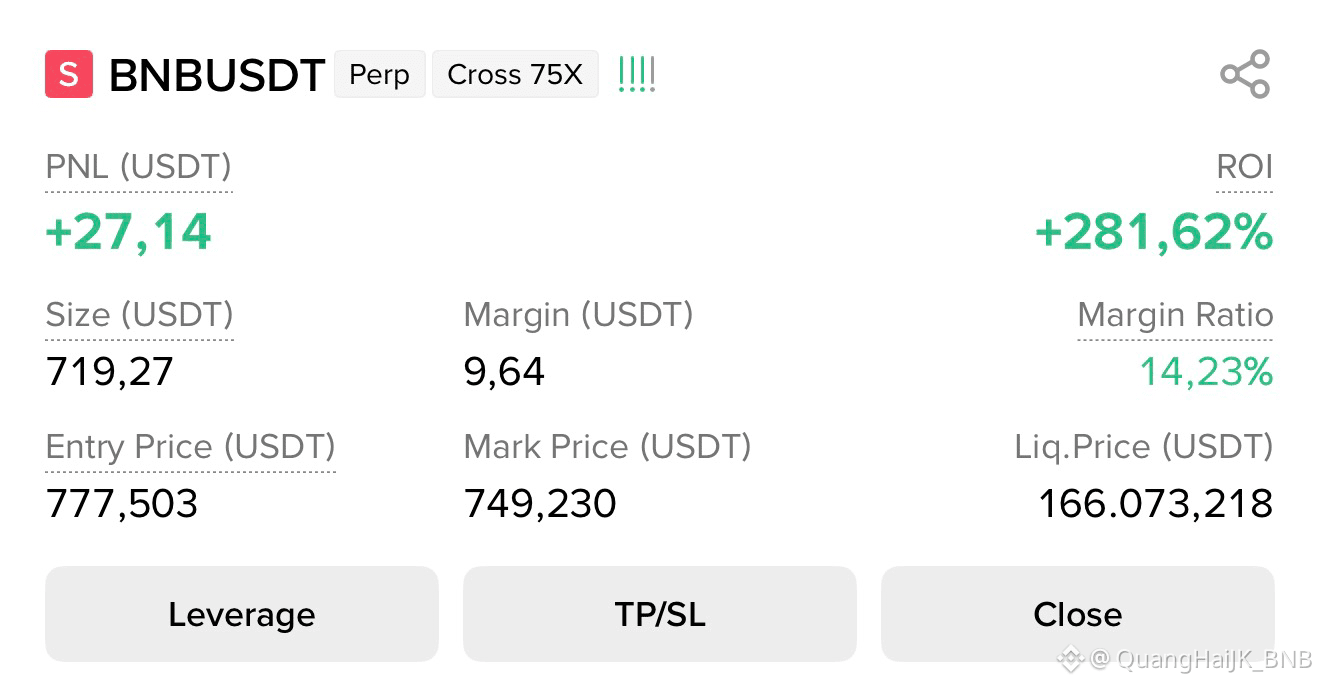The width and height of the screenshot is (1320, 684).
Task: Select the +281,62% ROI value
Action: coord(1154,233)
